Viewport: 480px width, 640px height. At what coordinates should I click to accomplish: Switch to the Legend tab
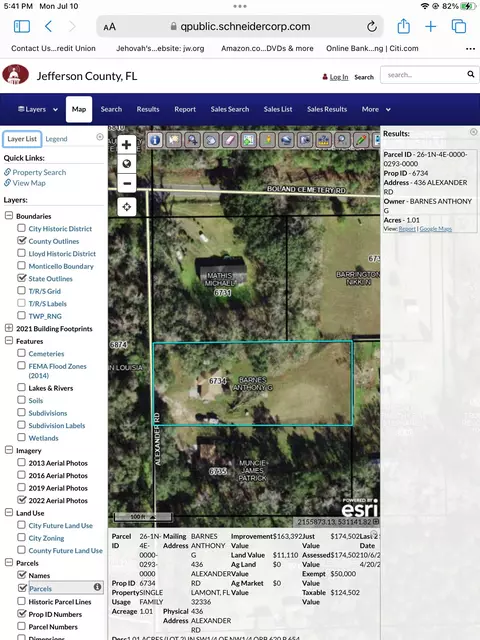pyautogui.click(x=56, y=139)
